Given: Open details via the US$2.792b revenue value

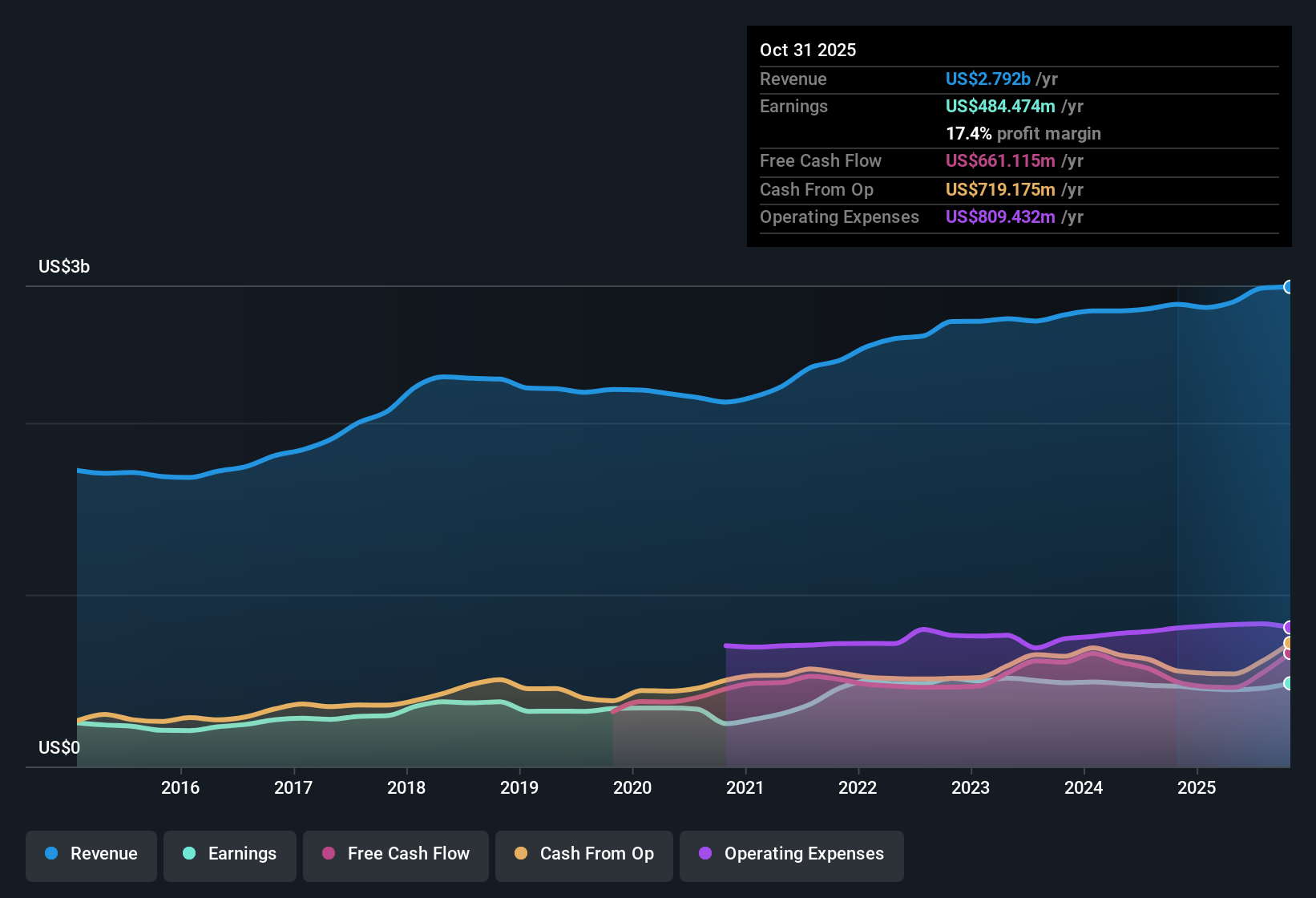Looking at the screenshot, I should (x=987, y=79).
